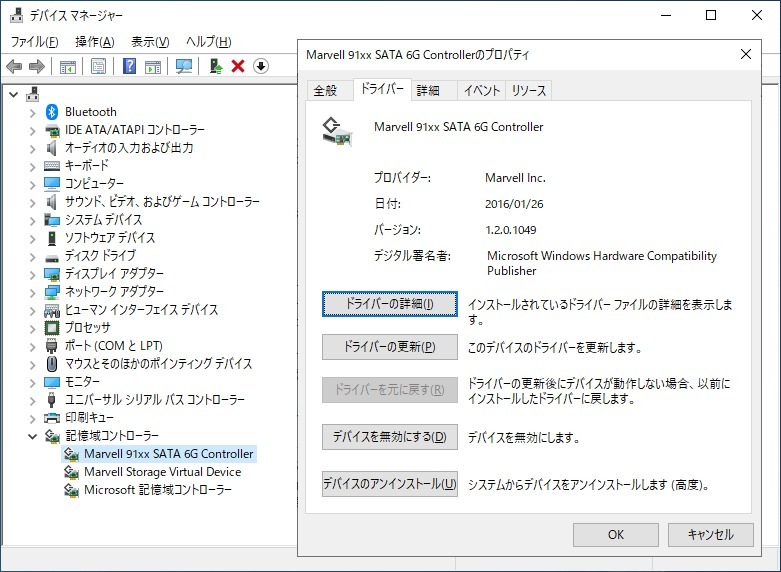Viewport: 781px width, 572px height.
Task: Click the red X uninstall device icon
Action: click(x=238, y=66)
